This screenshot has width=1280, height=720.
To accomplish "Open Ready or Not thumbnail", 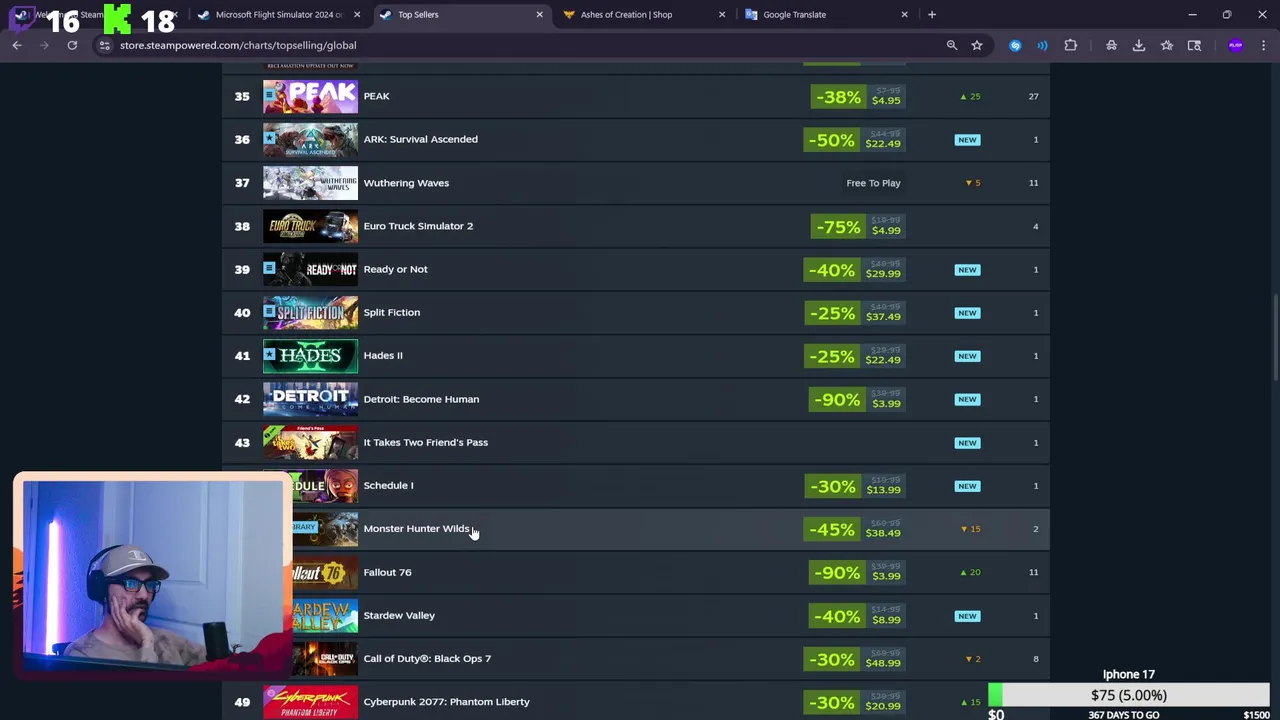I will pos(310,269).
